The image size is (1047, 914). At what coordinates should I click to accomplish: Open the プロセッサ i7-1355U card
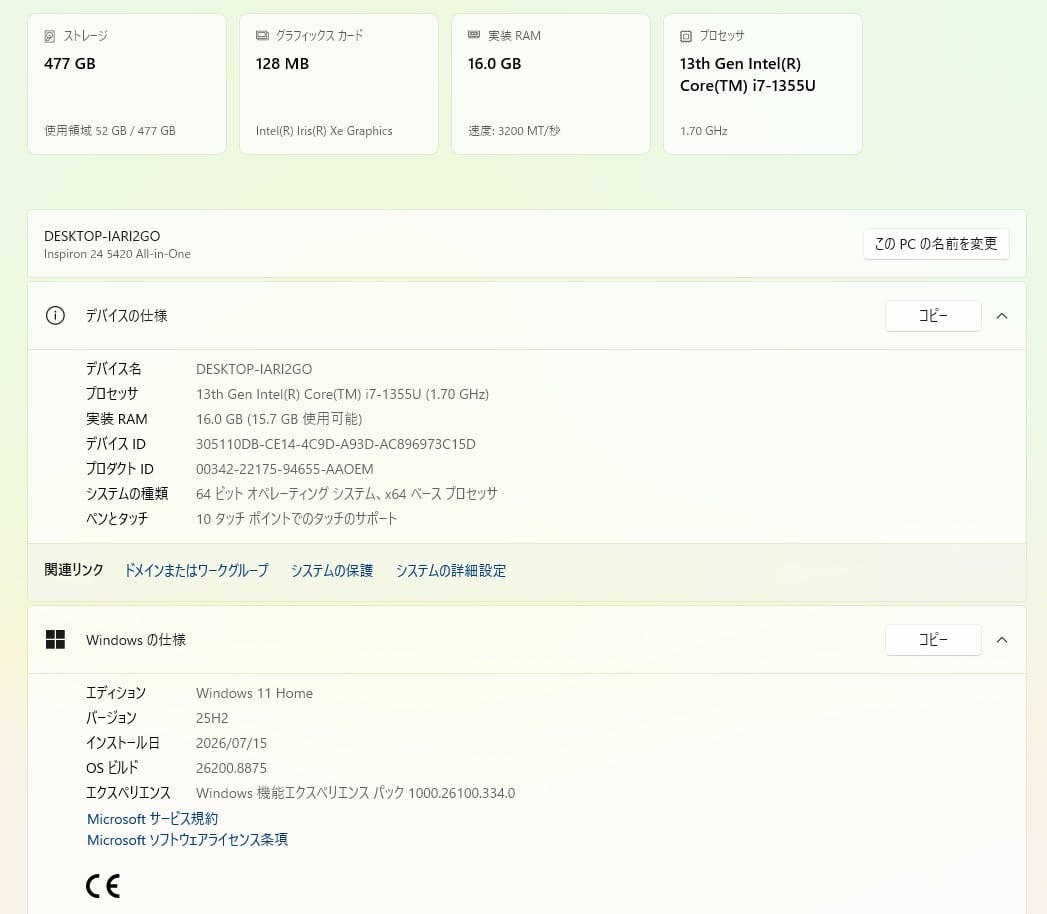[x=763, y=84]
